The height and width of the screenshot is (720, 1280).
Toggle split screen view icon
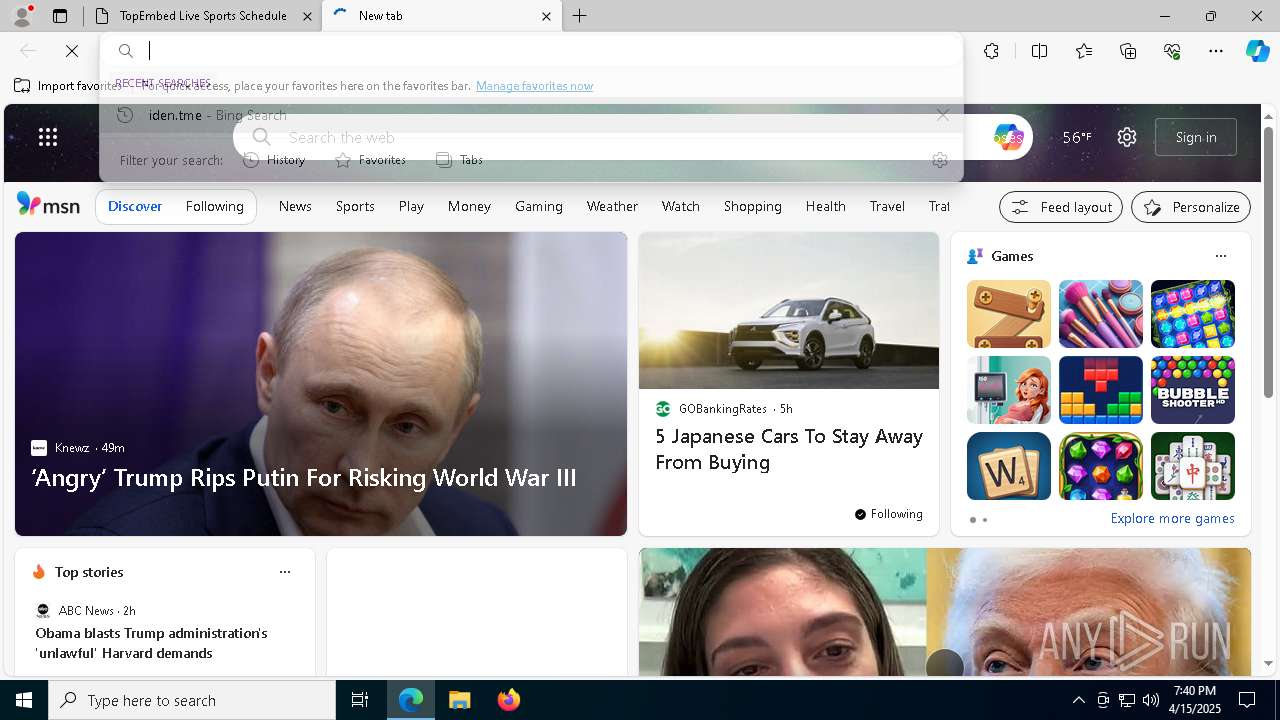pyautogui.click(x=1039, y=51)
